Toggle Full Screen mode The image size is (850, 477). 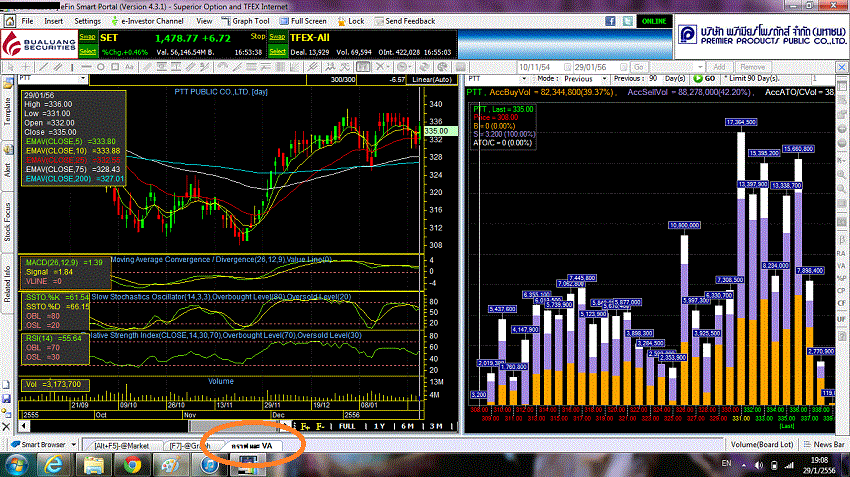point(303,21)
